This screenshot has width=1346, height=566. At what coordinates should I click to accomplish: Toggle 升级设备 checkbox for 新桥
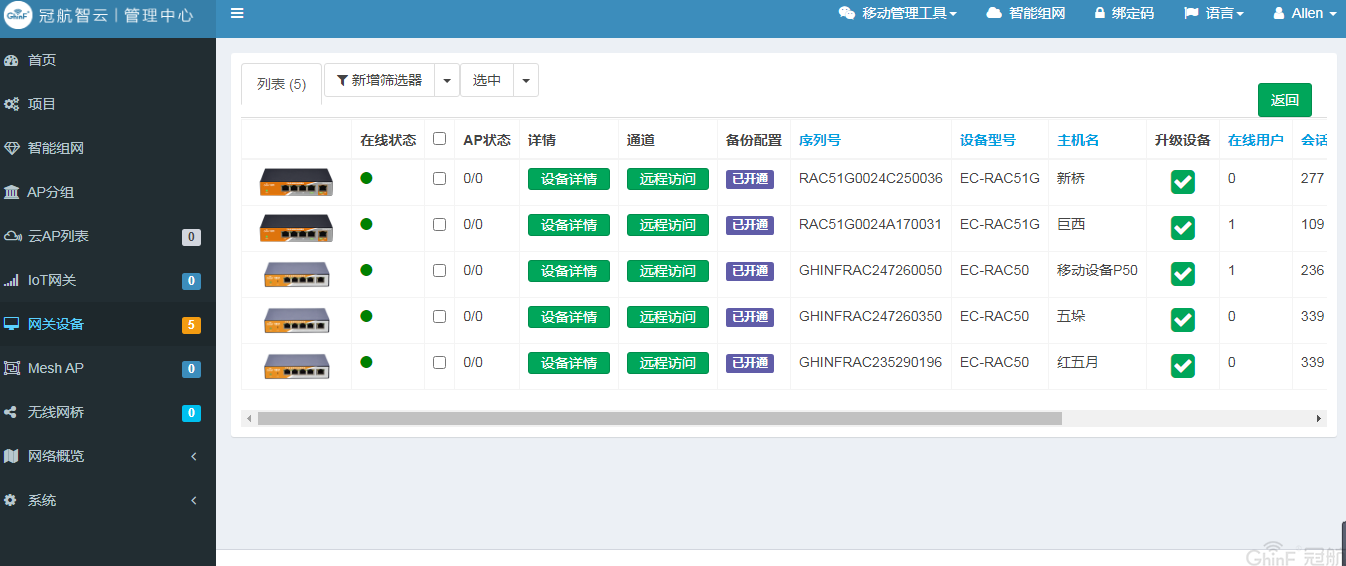[x=1183, y=182]
